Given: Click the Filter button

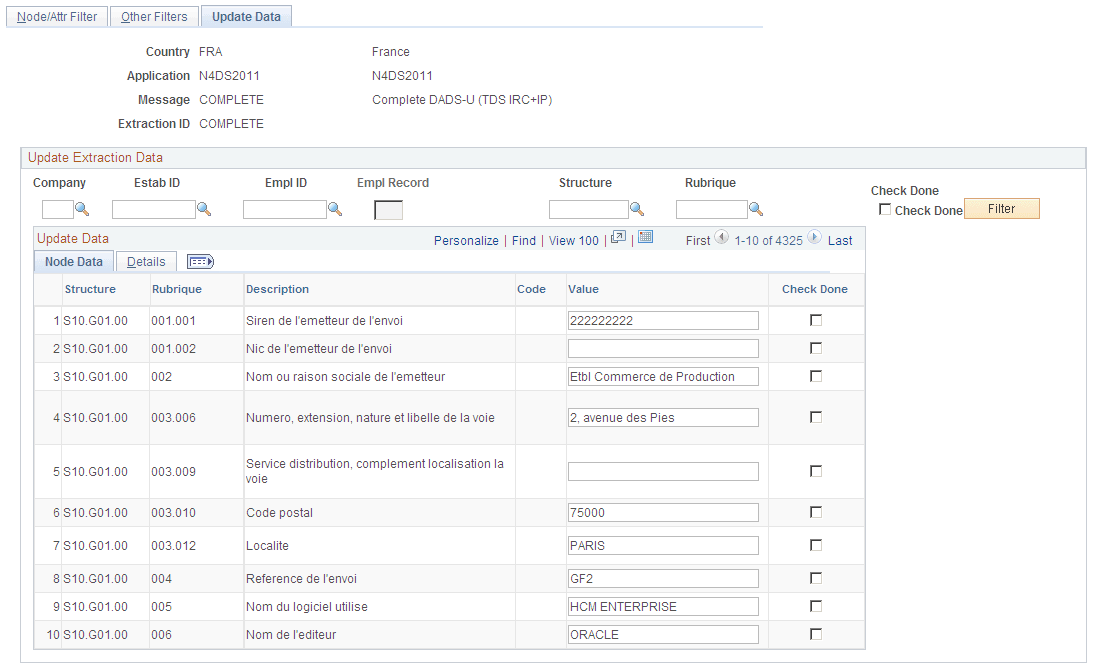Looking at the screenshot, I should pos(1001,209).
